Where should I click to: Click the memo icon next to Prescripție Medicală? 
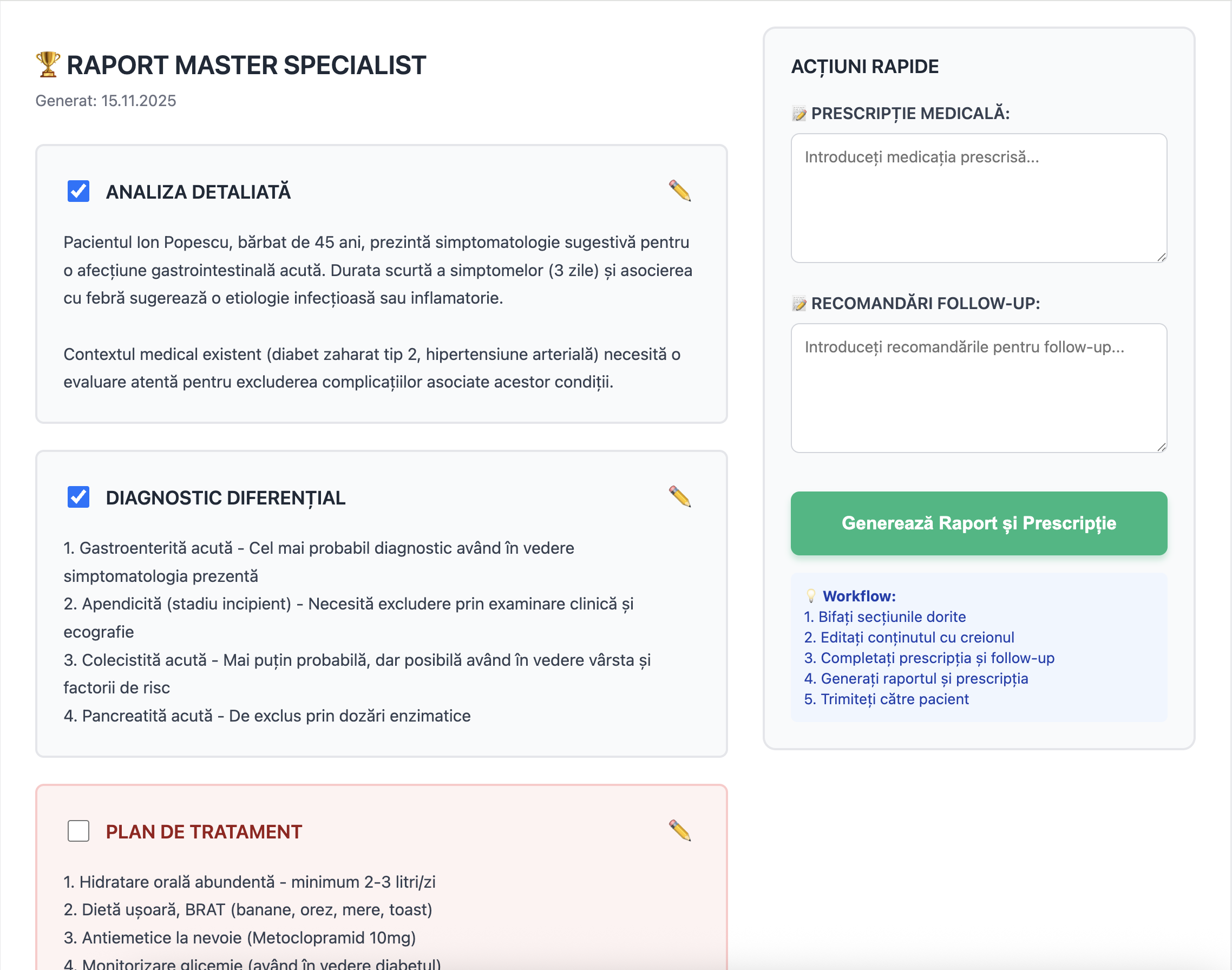798,114
